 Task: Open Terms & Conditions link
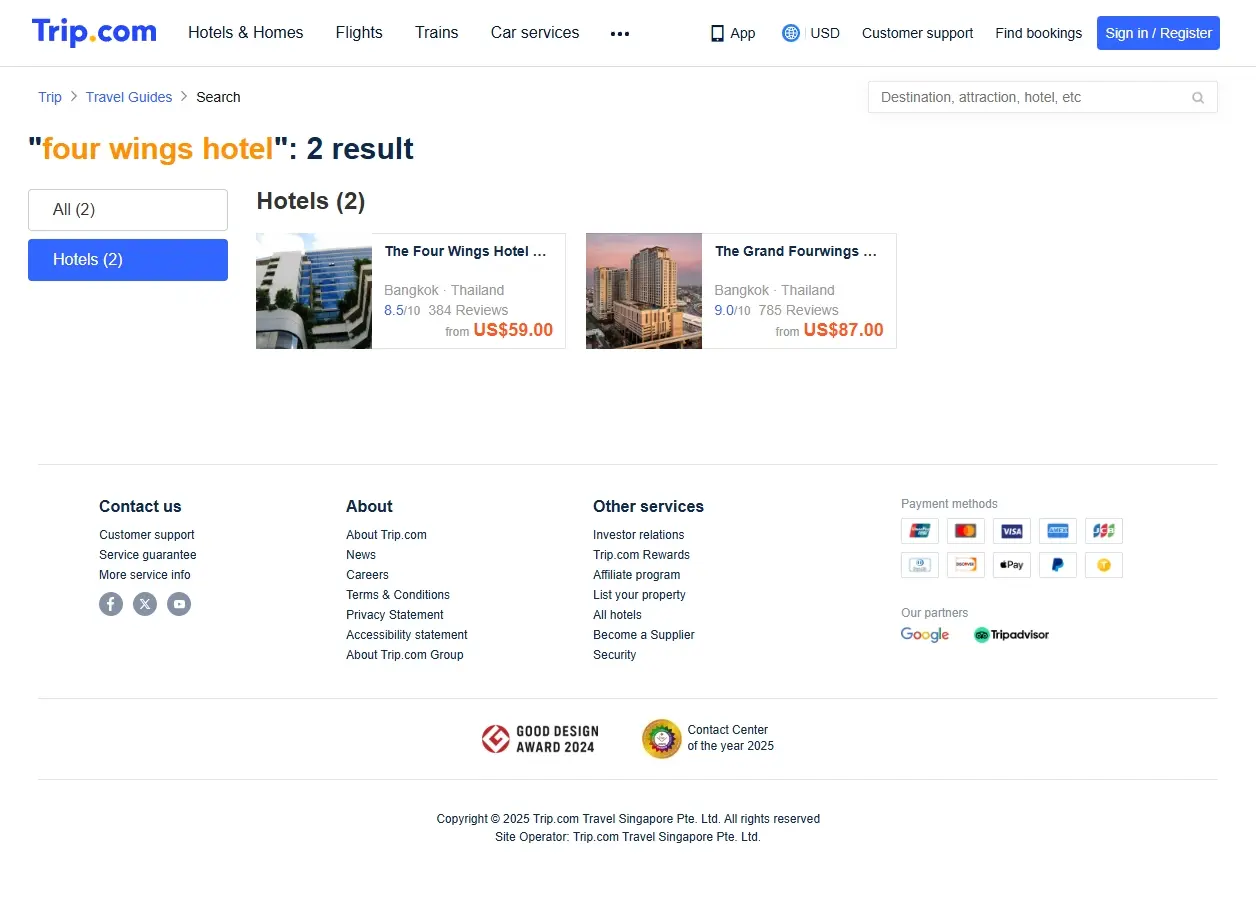coord(398,595)
